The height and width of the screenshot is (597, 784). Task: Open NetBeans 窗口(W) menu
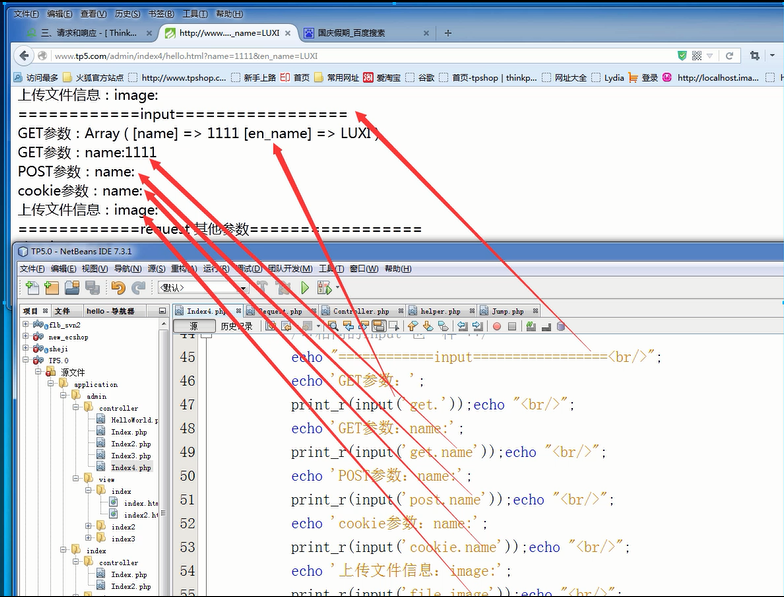click(x=364, y=269)
